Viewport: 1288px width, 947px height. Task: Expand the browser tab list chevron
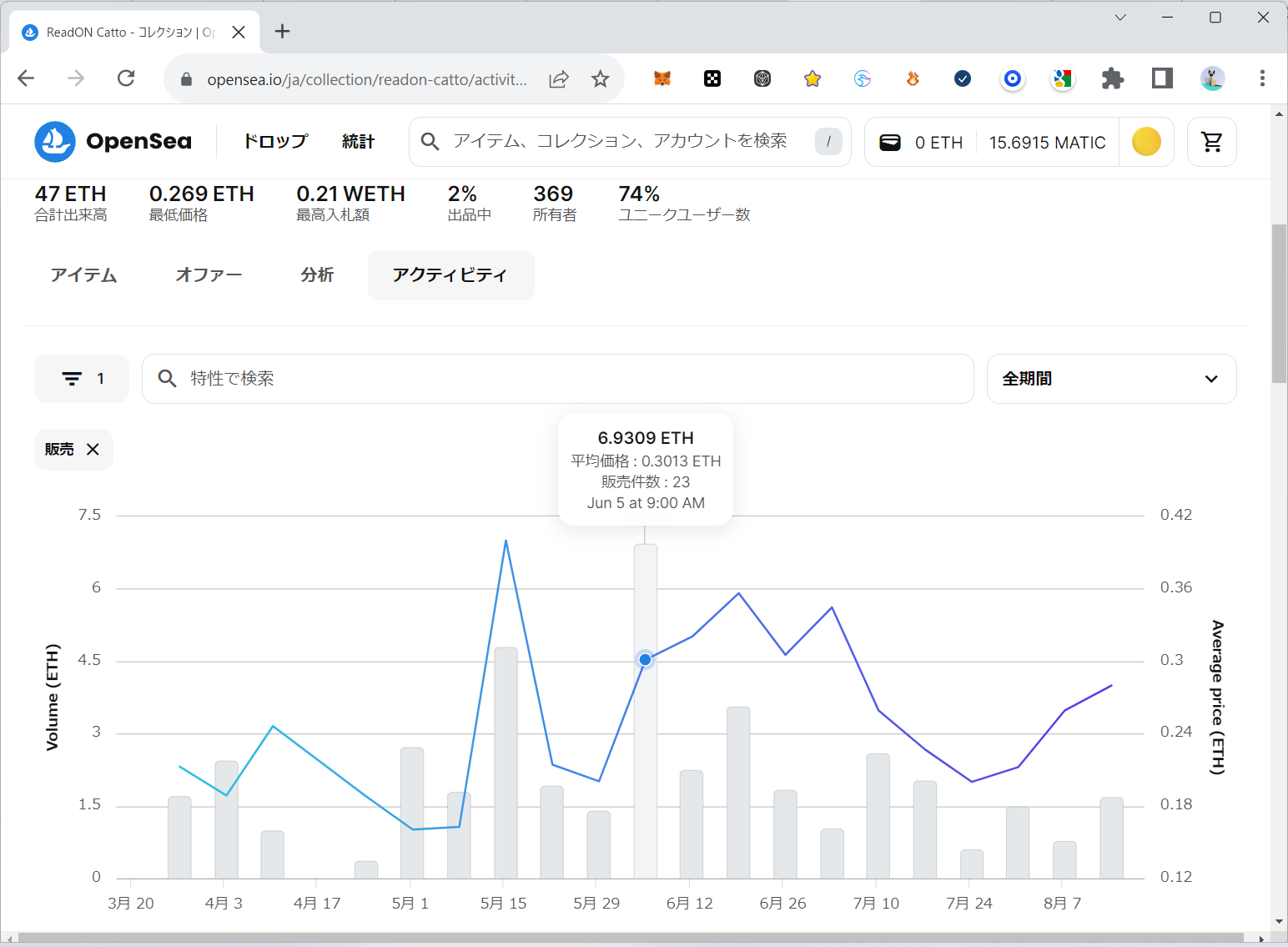(x=1120, y=17)
